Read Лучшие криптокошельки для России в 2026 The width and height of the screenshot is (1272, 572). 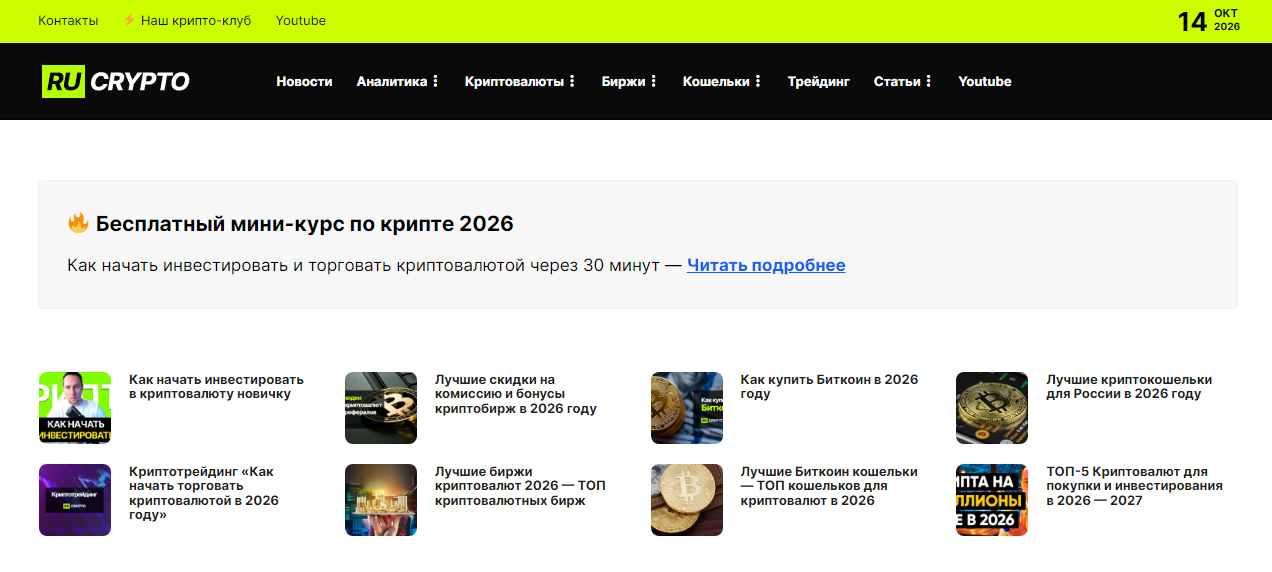[x=1129, y=387]
